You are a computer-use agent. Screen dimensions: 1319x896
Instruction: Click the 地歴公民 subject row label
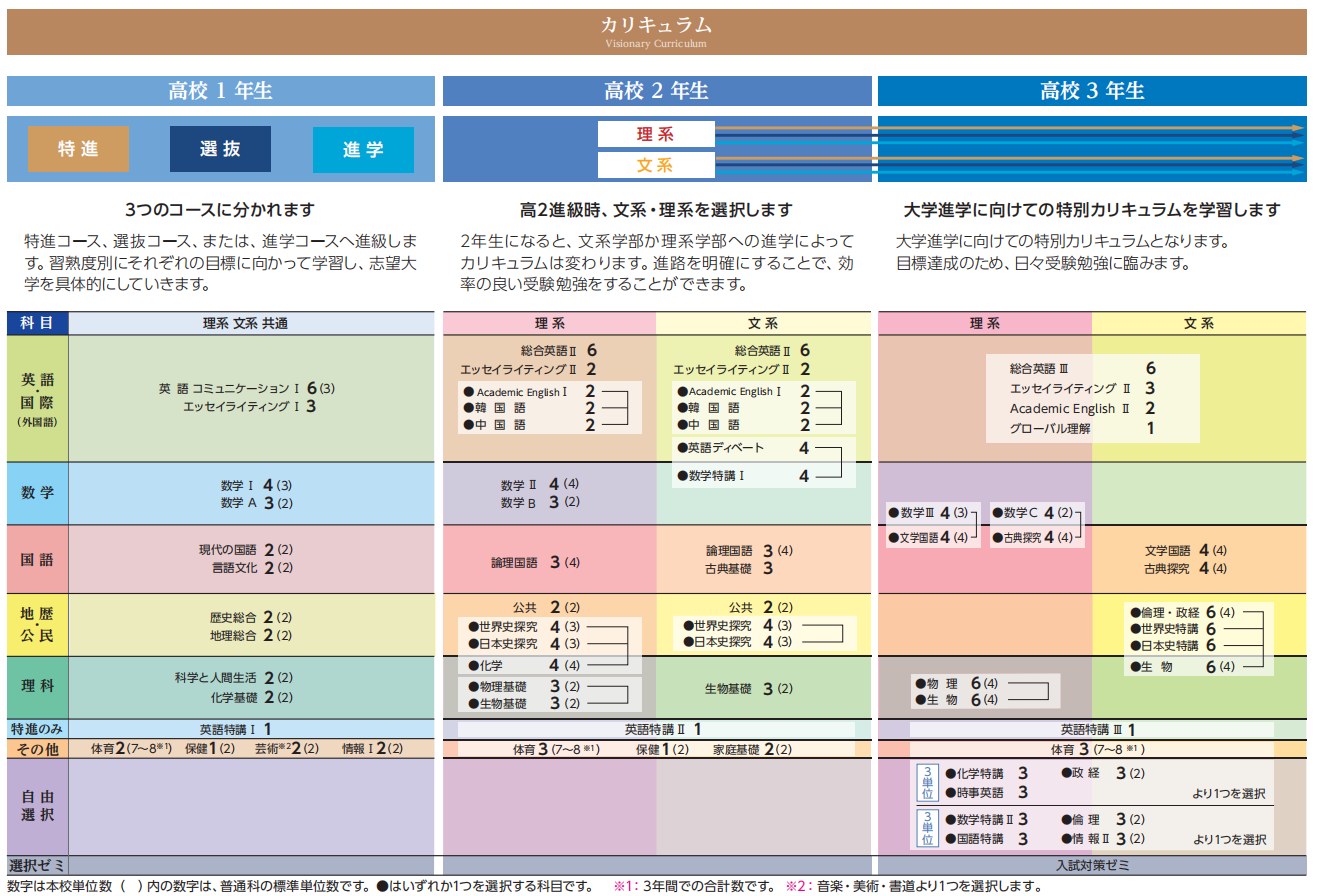(x=38, y=625)
